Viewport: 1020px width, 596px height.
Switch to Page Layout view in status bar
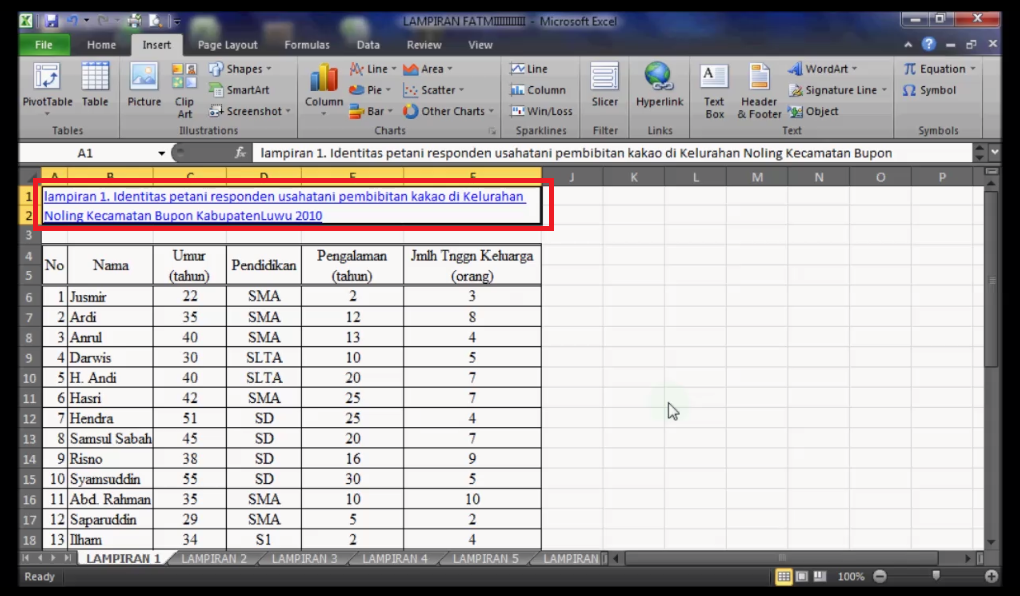[802, 576]
